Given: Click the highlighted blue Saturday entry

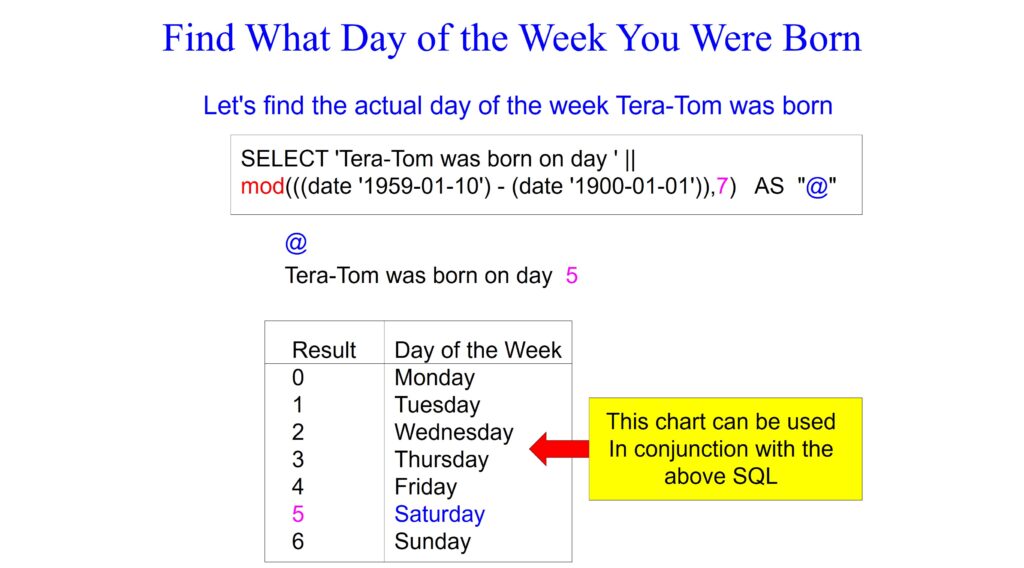Looking at the screenshot, I should 439,514.
